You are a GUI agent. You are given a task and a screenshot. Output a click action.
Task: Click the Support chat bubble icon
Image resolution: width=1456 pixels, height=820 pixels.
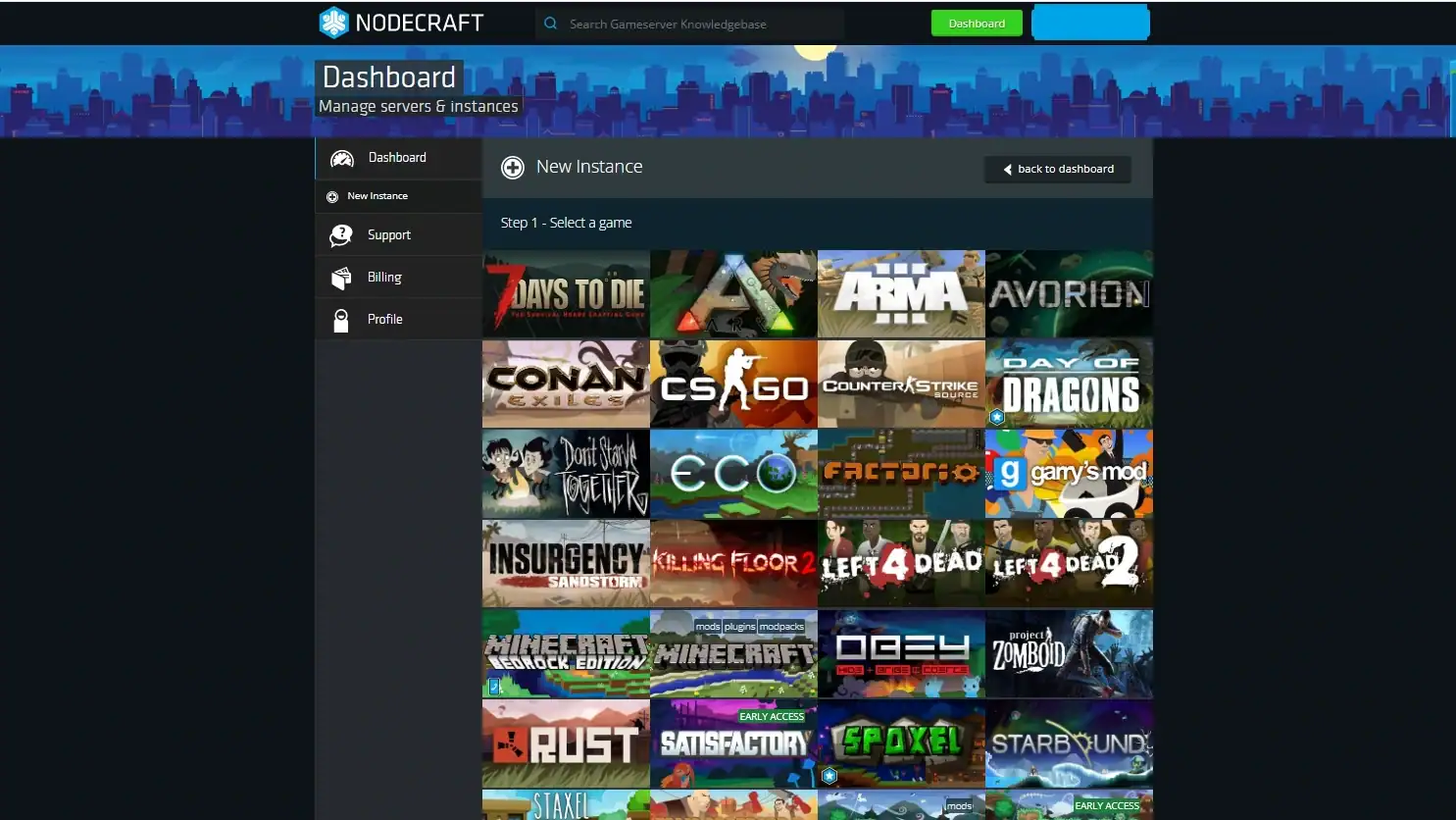tap(341, 235)
